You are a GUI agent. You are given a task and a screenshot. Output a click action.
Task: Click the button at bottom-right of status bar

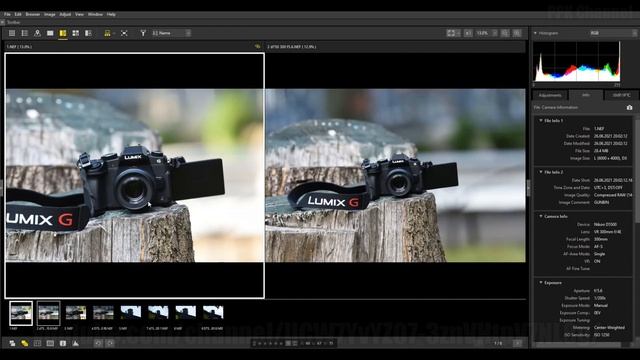click(518, 343)
